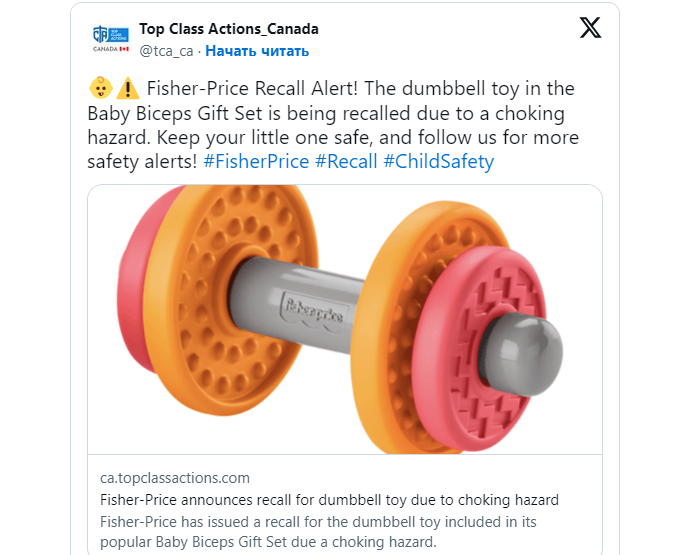Click the X logo icon

[x=591, y=29]
